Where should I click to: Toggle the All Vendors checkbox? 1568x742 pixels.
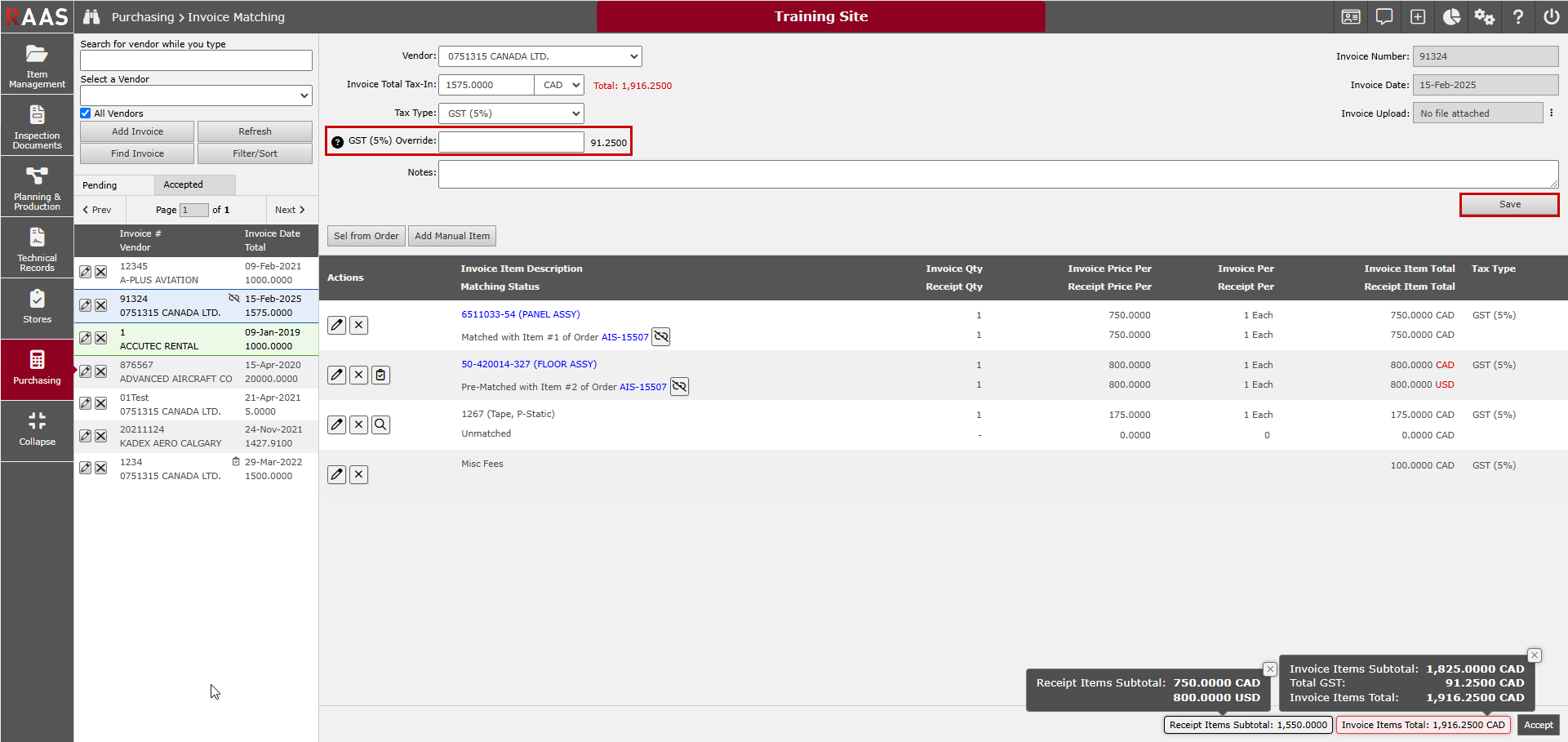pos(86,113)
